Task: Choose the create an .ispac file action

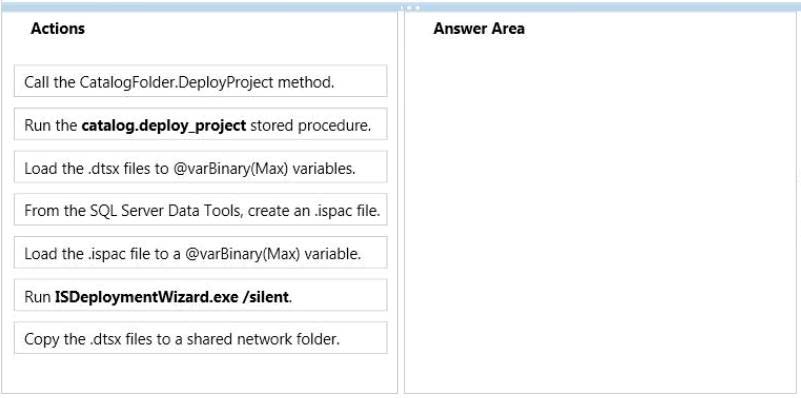Action: point(200,209)
